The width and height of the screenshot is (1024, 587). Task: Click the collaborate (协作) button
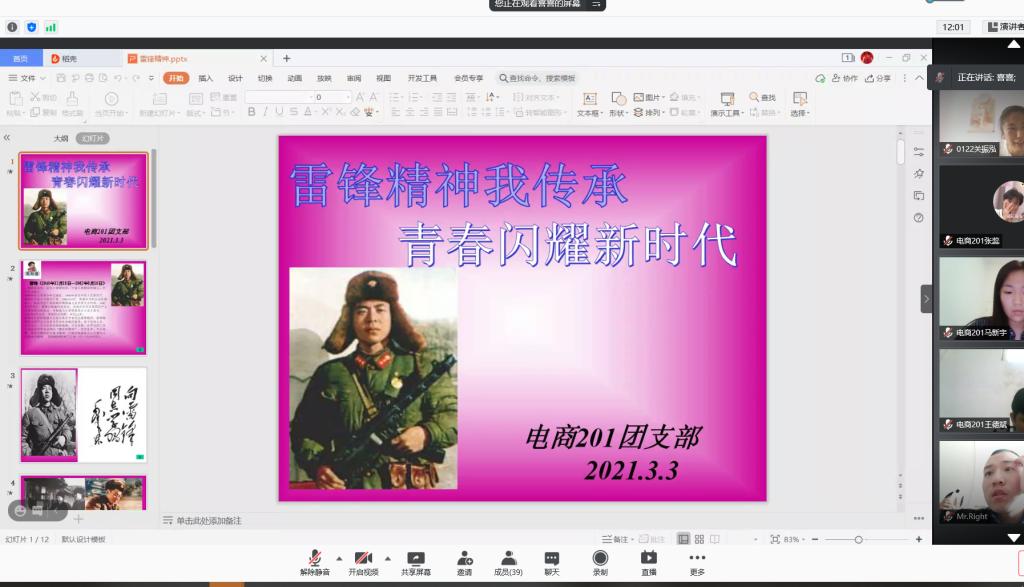point(844,78)
